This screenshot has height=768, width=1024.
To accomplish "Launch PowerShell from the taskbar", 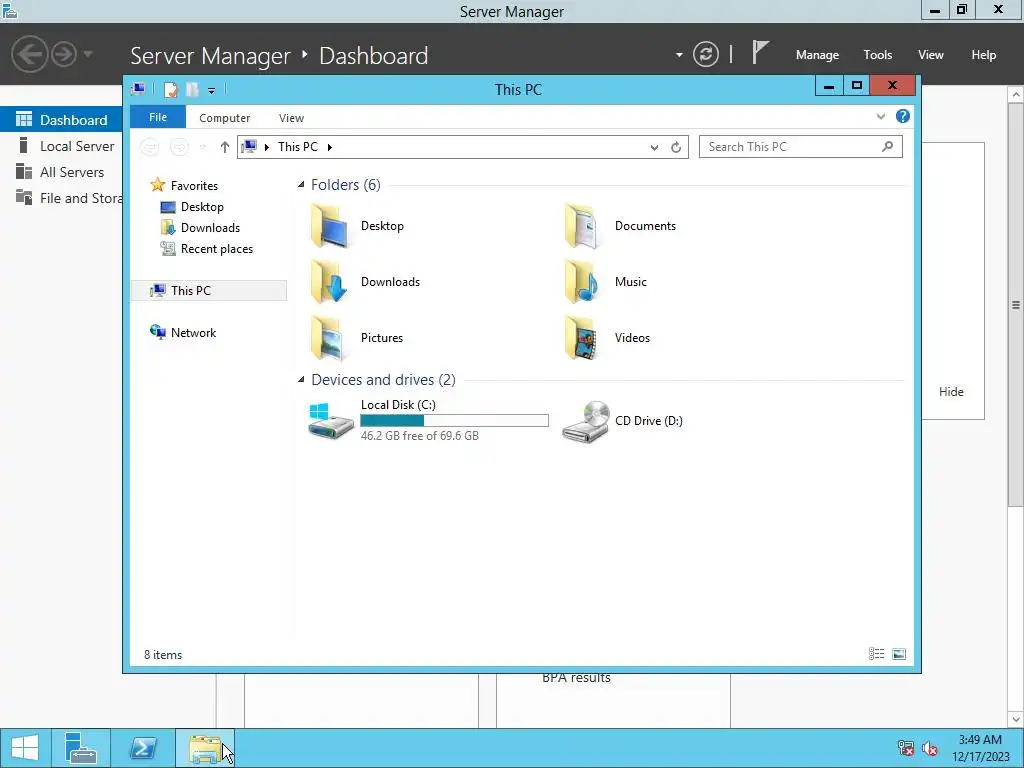I will coord(143,748).
